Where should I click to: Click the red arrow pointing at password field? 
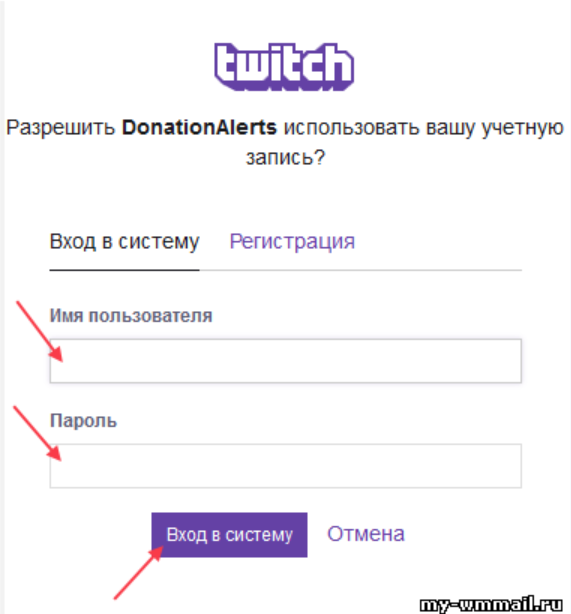point(38,433)
